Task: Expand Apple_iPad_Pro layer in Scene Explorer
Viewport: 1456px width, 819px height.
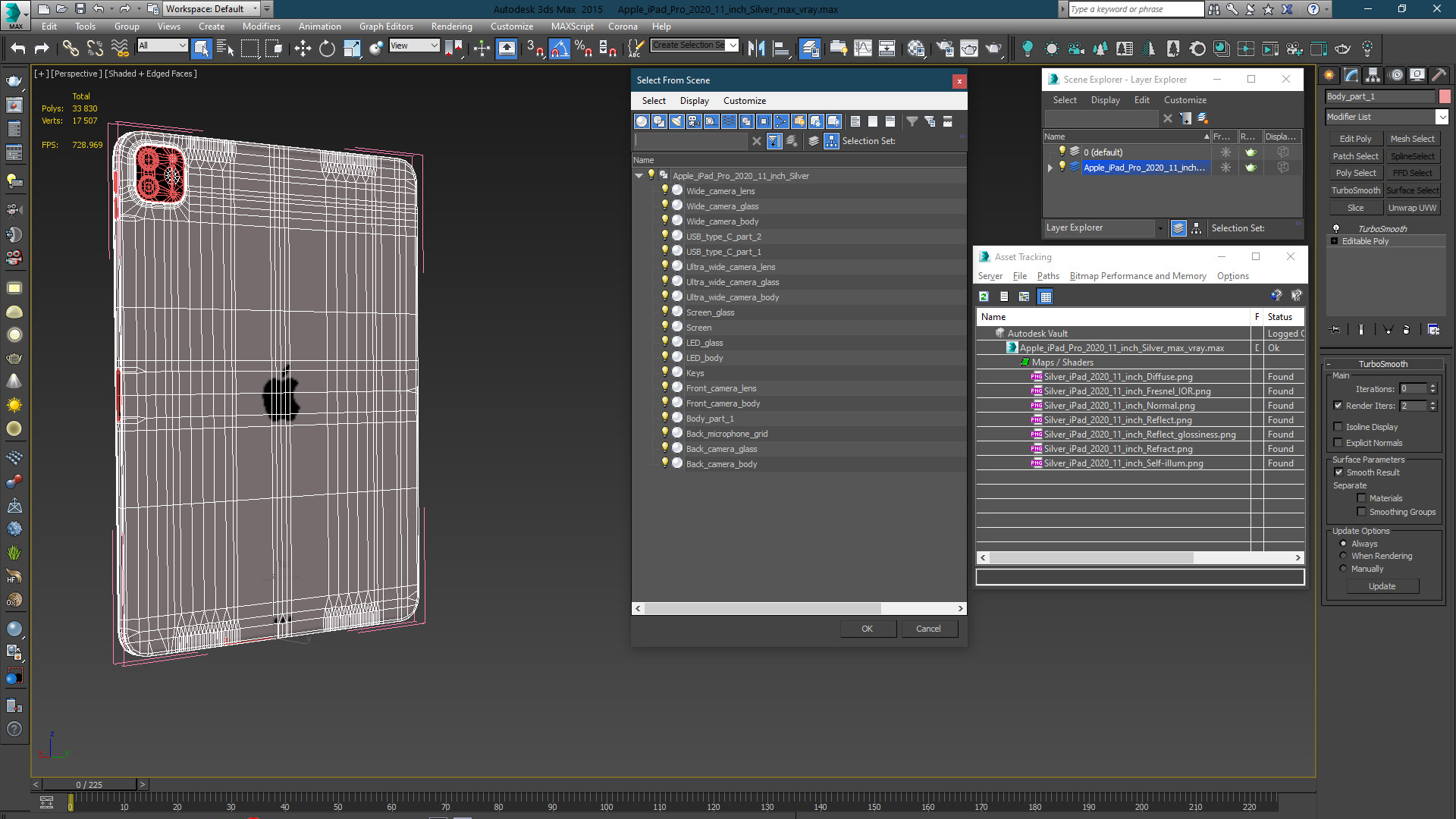Action: (1050, 168)
